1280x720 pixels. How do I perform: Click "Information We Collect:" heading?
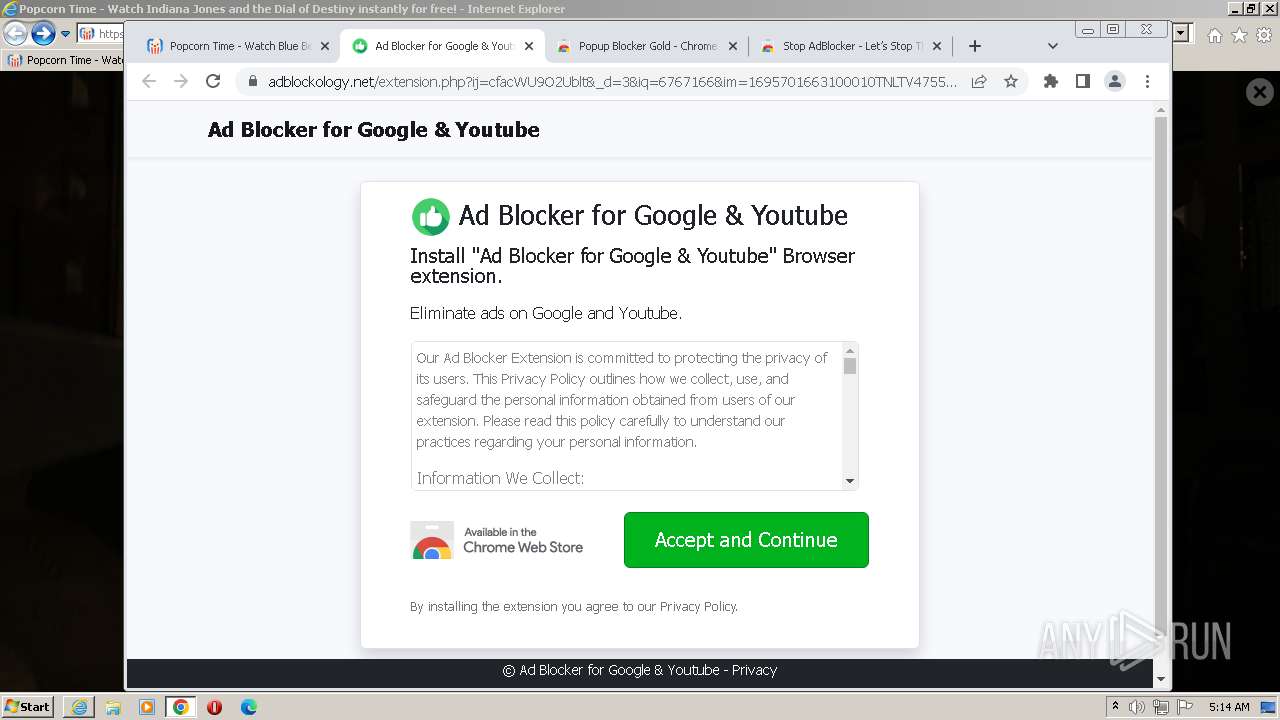[500, 478]
